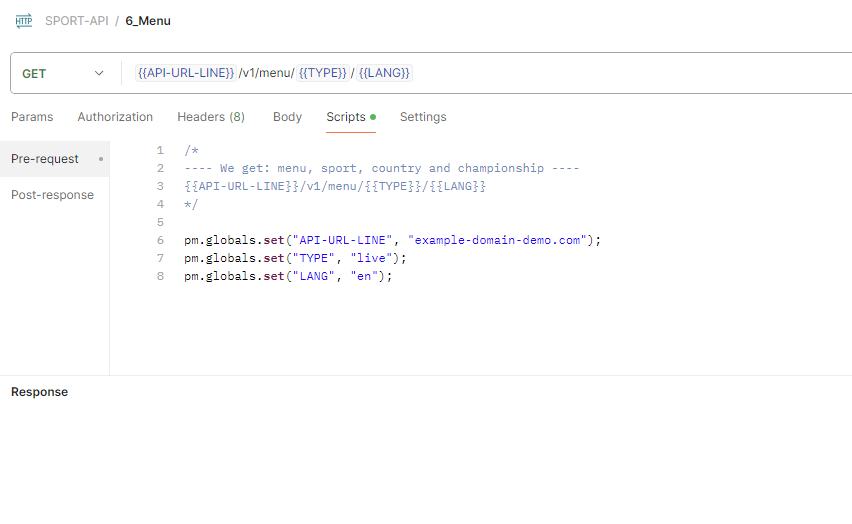This screenshot has width=852, height=524.
Task: Click the HTTP request icon
Action: [x=23, y=21]
